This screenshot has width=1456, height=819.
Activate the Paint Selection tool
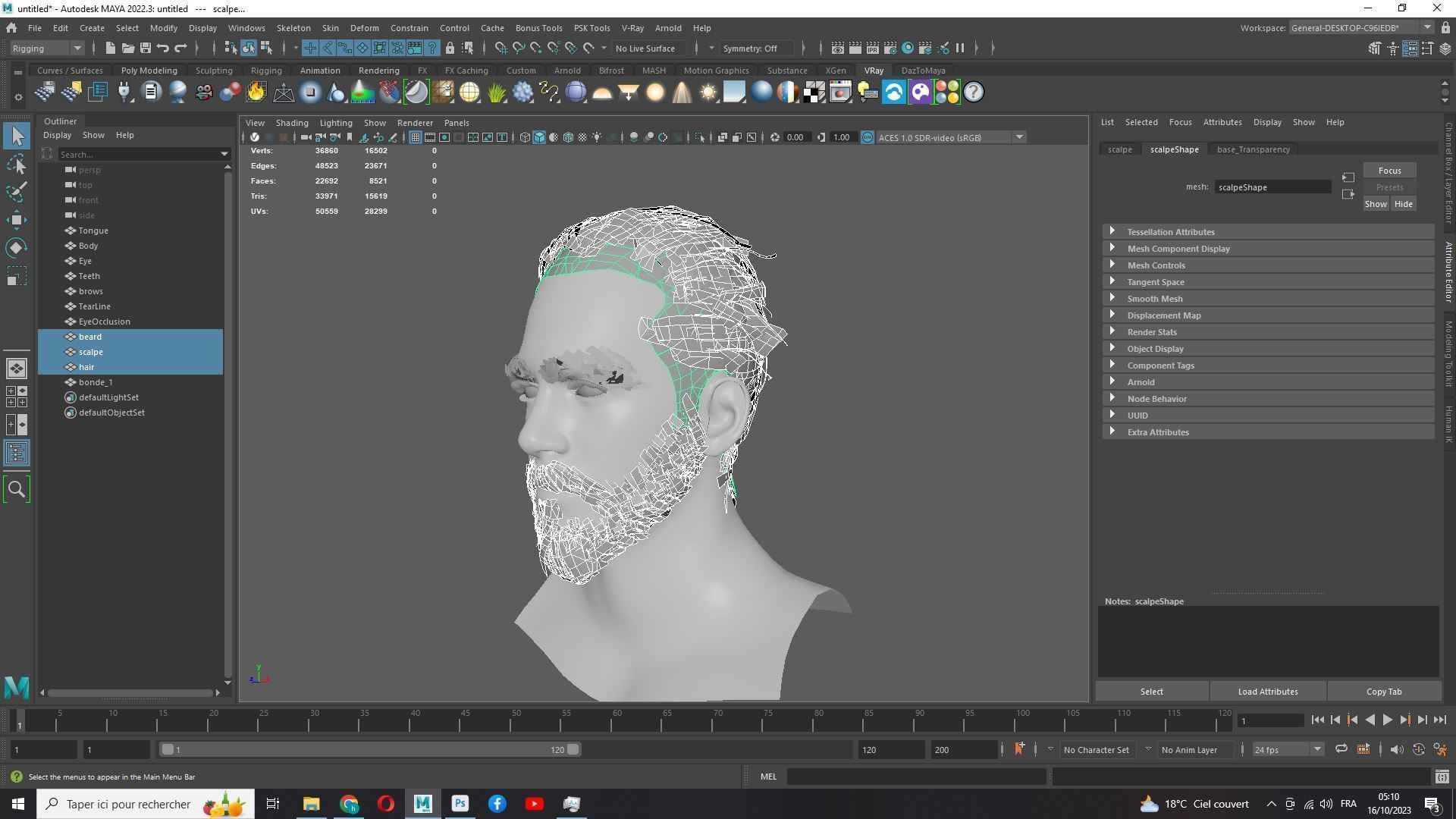coord(17,192)
